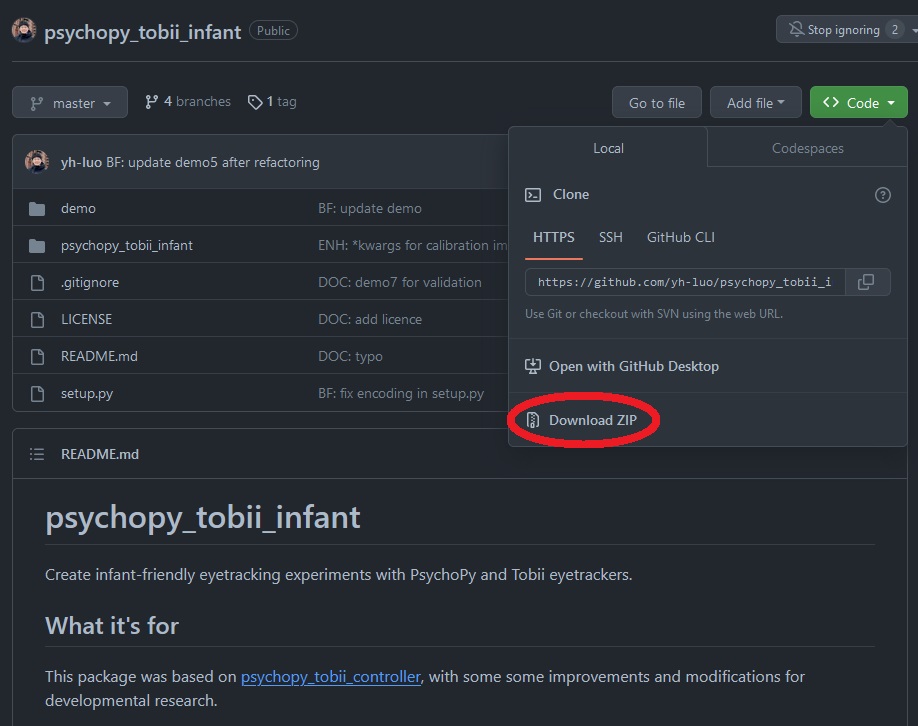
Task: Open README.md in the file list
Action: [x=99, y=356]
